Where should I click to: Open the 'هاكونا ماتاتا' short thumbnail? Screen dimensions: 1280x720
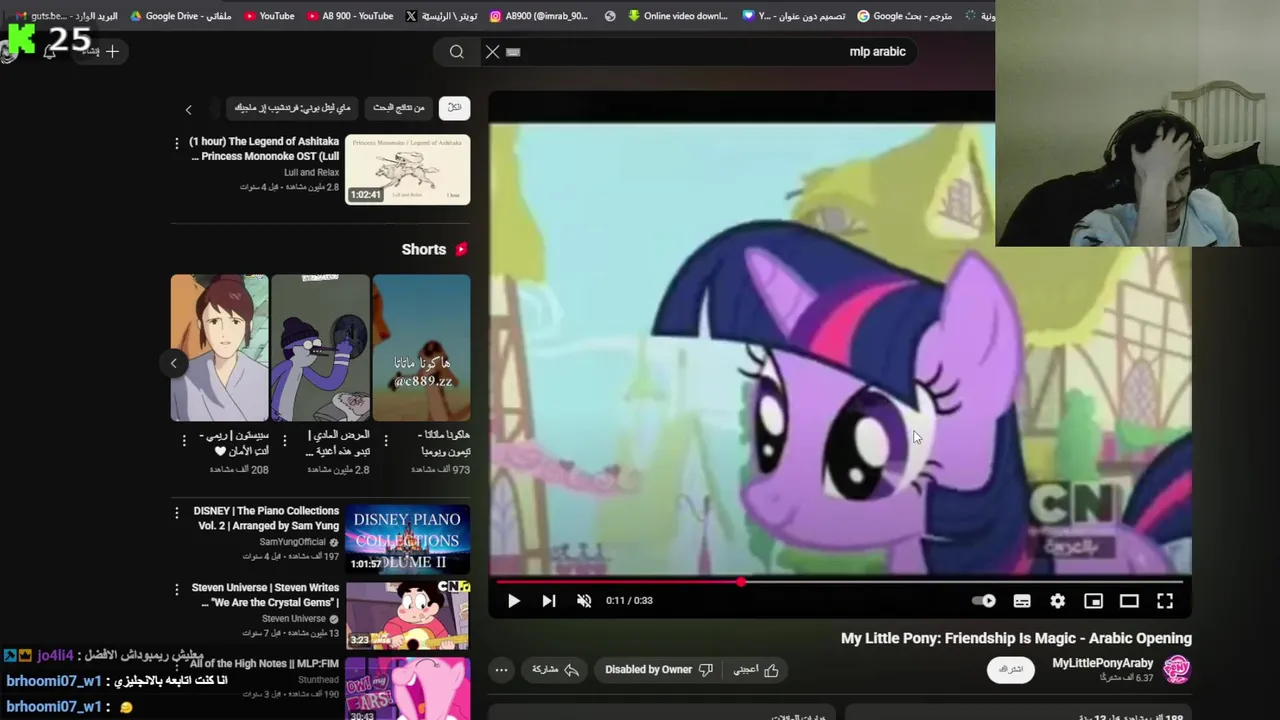pos(421,348)
